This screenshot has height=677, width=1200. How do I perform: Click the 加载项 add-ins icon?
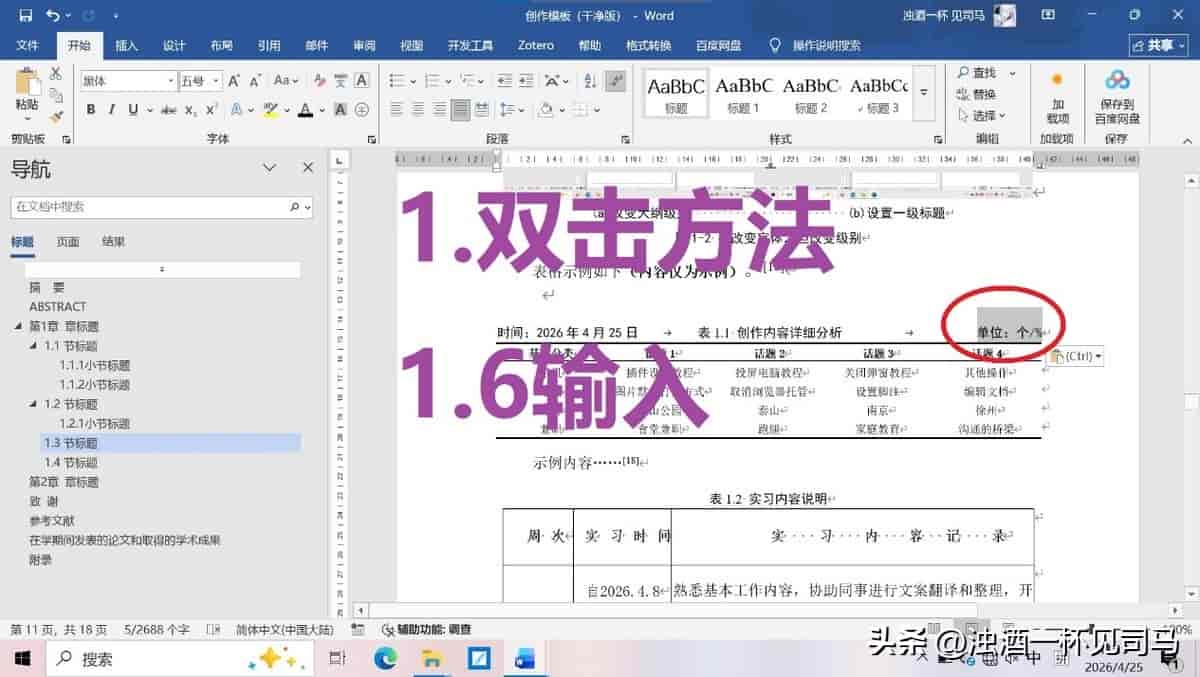[x=1056, y=79]
